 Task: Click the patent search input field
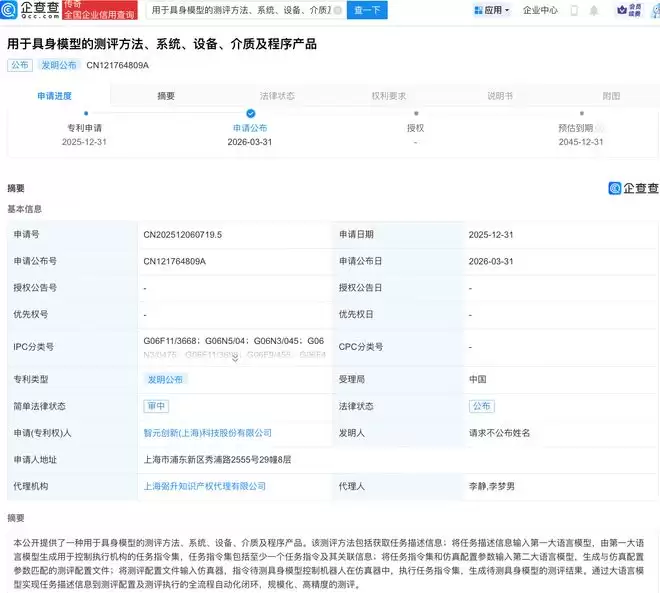pos(245,10)
